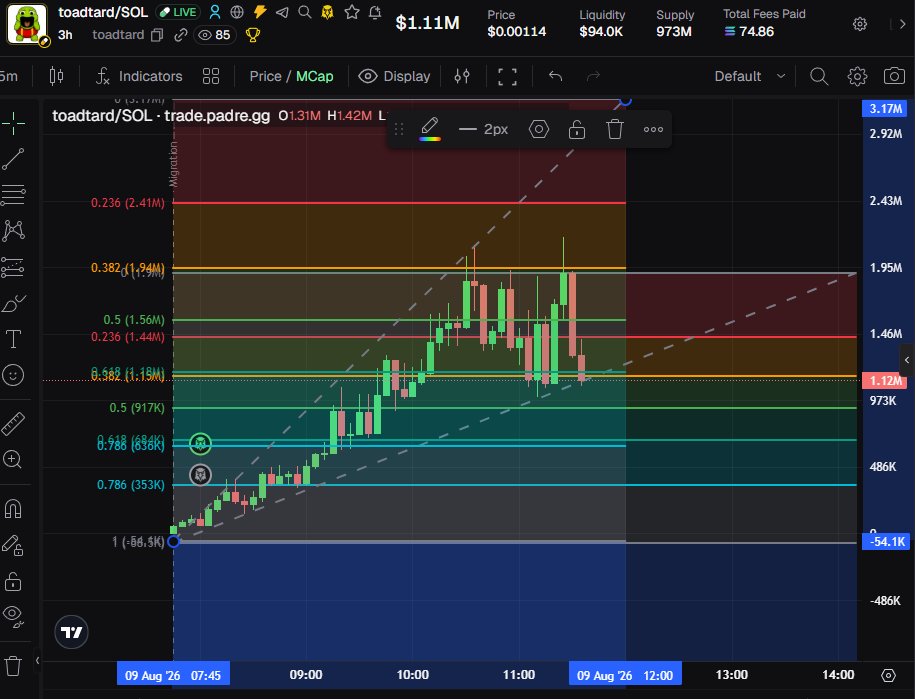The image size is (915, 699).
Task: Click the yellow lightning bolt icon
Action: pyautogui.click(x=260, y=12)
